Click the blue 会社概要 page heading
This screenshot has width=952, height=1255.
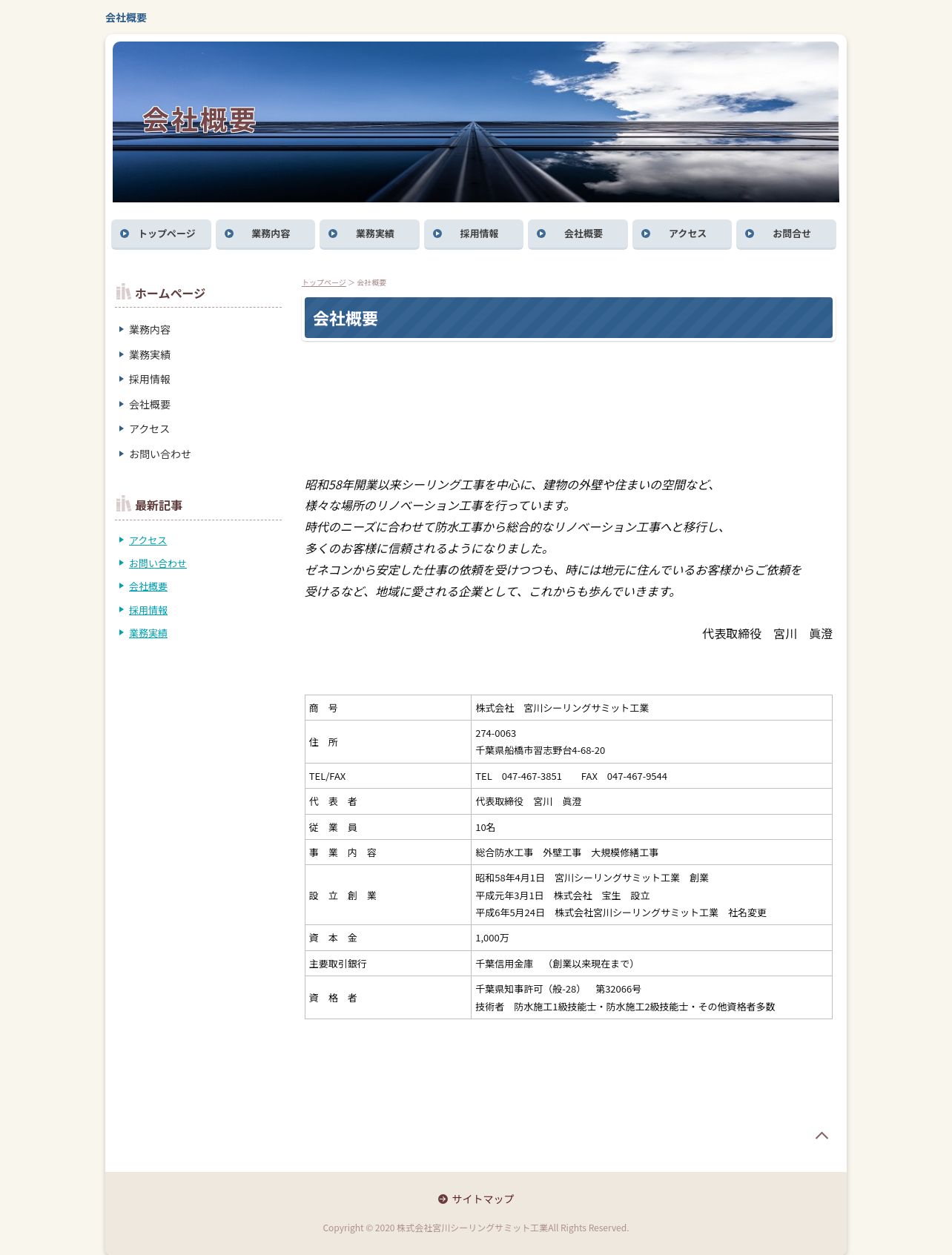(x=569, y=318)
